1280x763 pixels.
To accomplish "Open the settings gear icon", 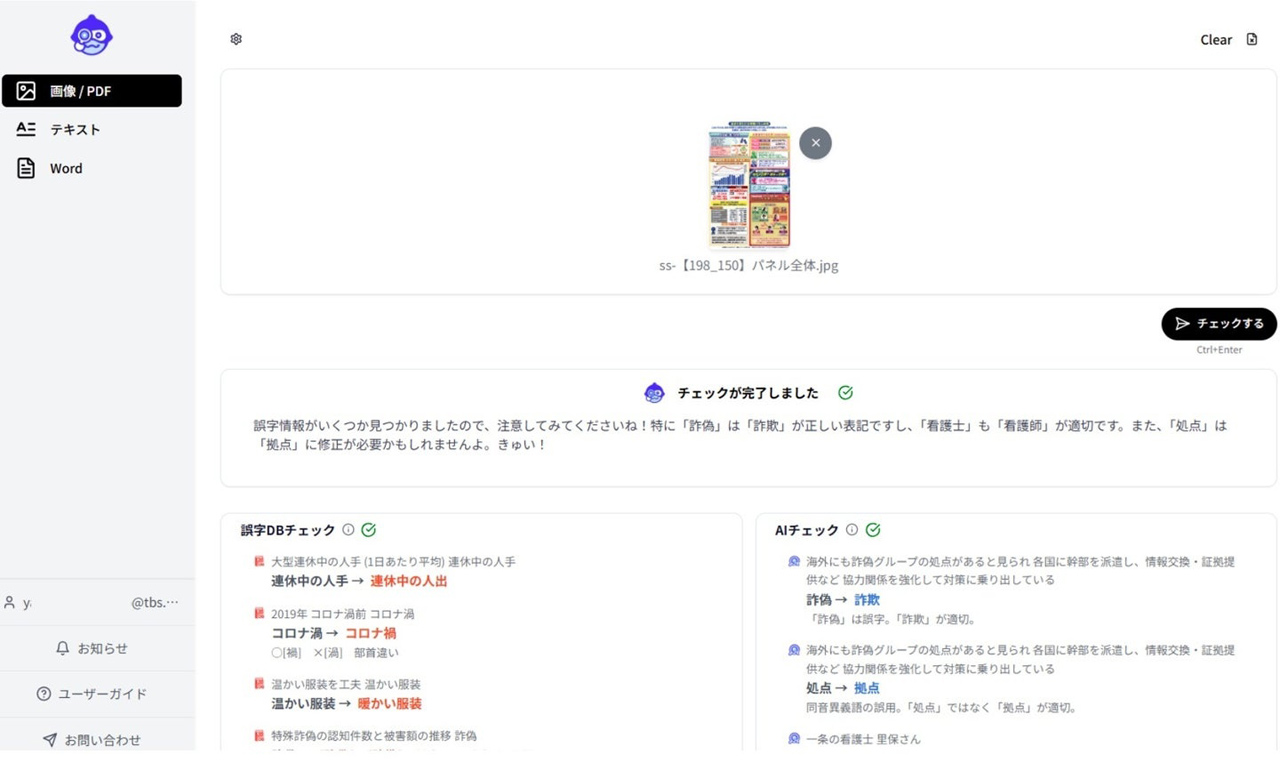I will (236, 39).
